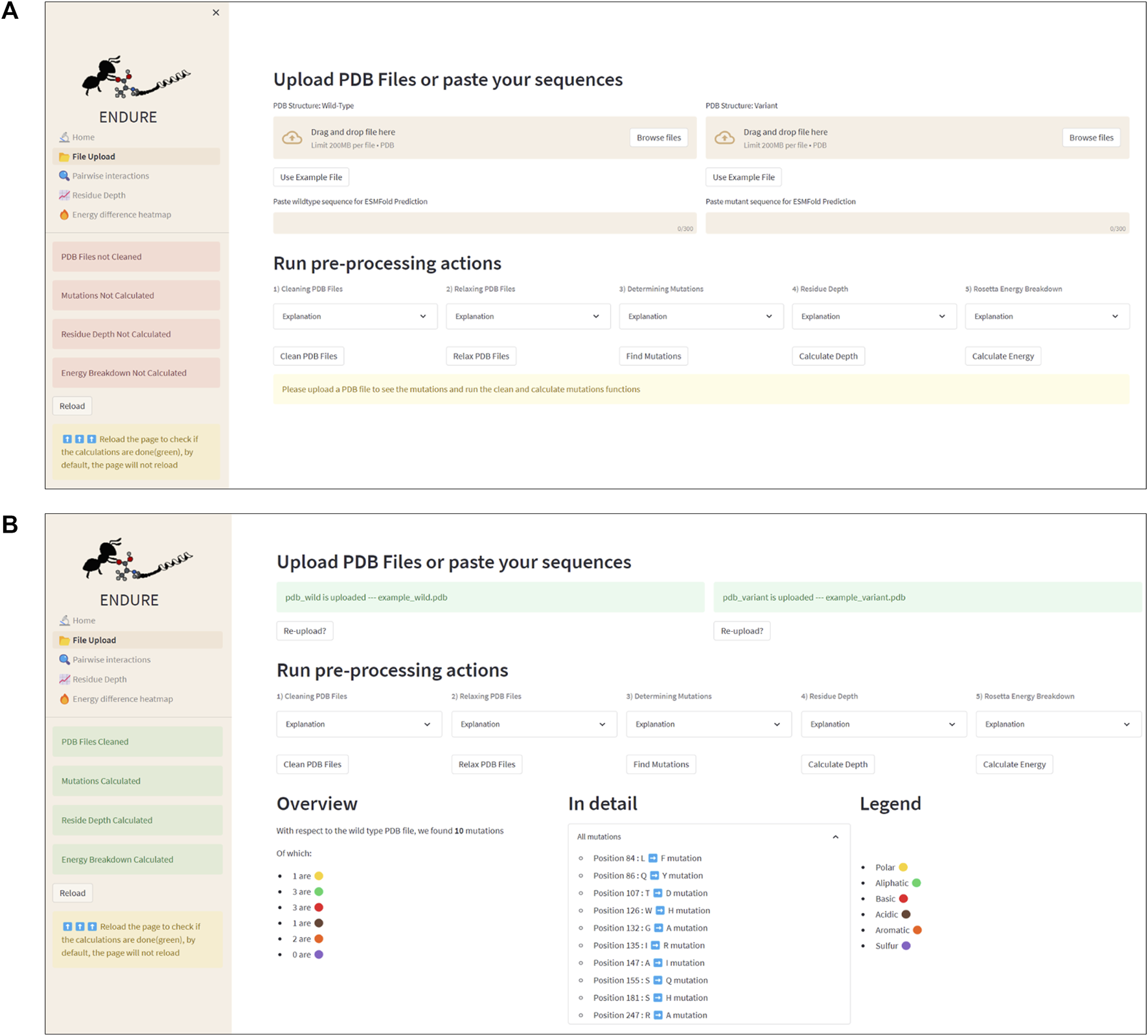1148x1036 pixels.
Task: Go to Energy difference heatmap in lower sidebar
Action: [x=122, y=699]
